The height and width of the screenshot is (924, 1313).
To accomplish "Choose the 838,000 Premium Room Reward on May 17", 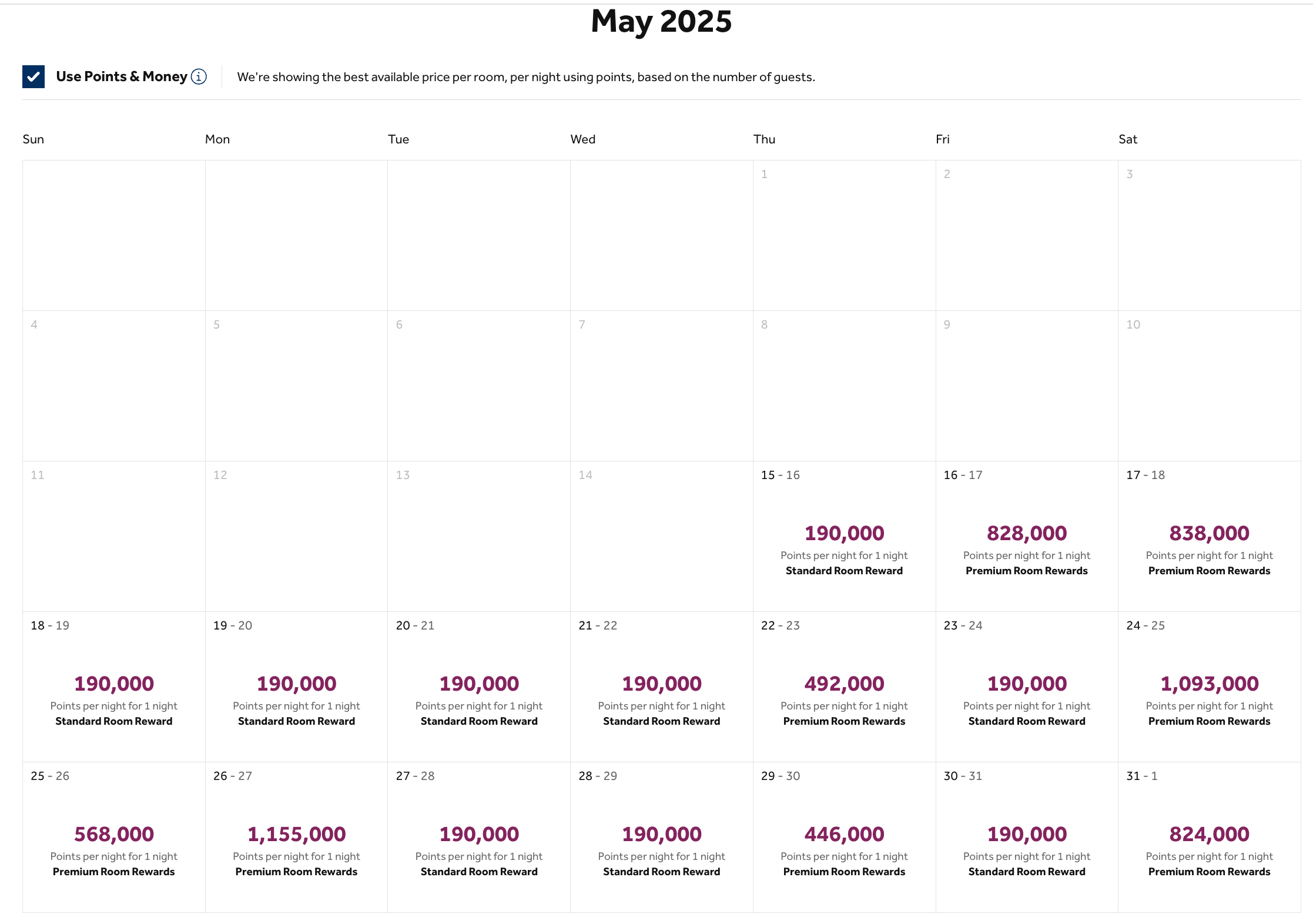I will (x=1208, y=538).
